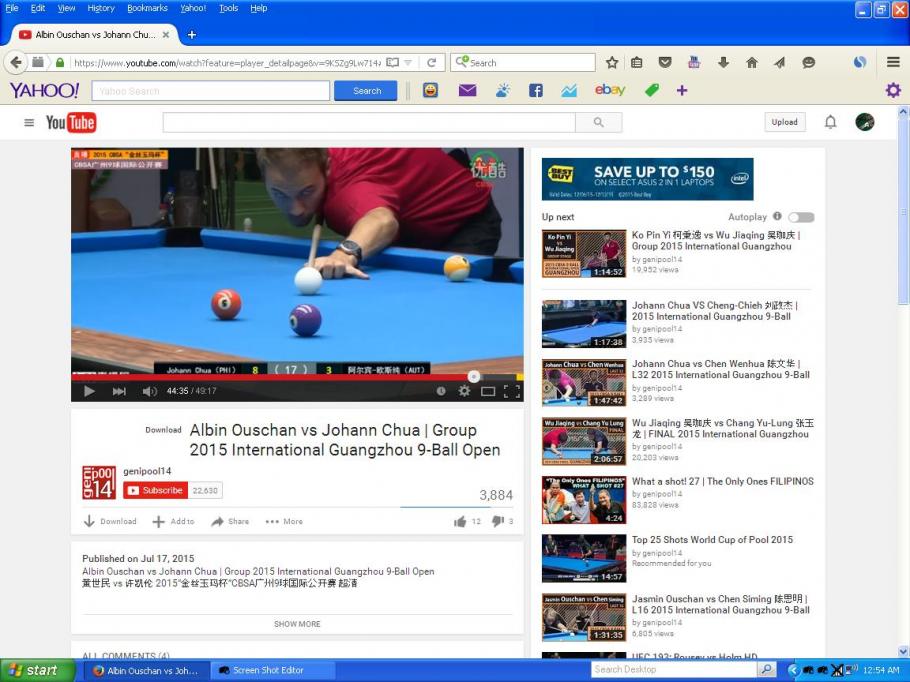Click the Upload button

(785, 122)
